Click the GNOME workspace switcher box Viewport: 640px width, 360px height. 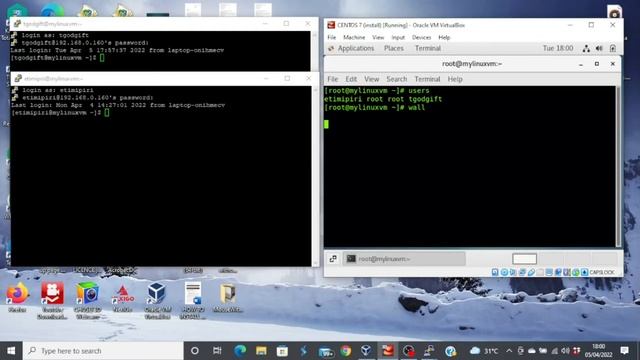click(x=524, y=259)
